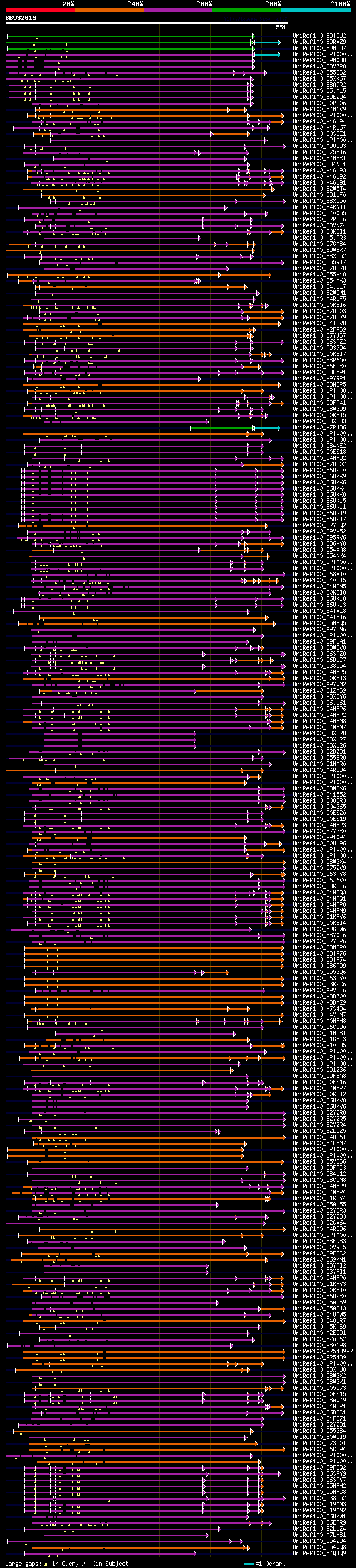
Task: Click the UniRef100_C4NFP3 label
Action: (319, 825)
